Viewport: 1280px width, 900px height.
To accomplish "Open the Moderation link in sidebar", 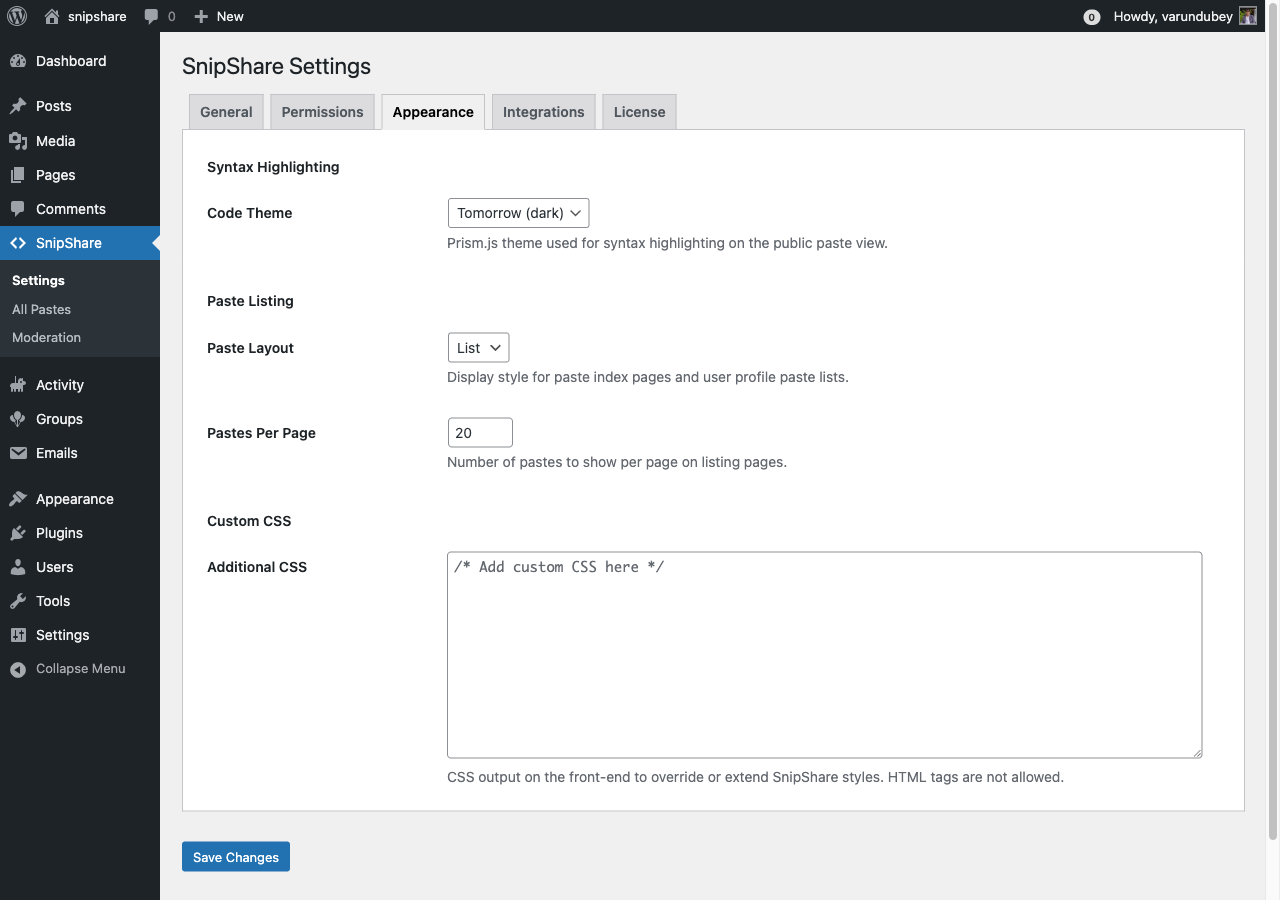I will [46, 337].
